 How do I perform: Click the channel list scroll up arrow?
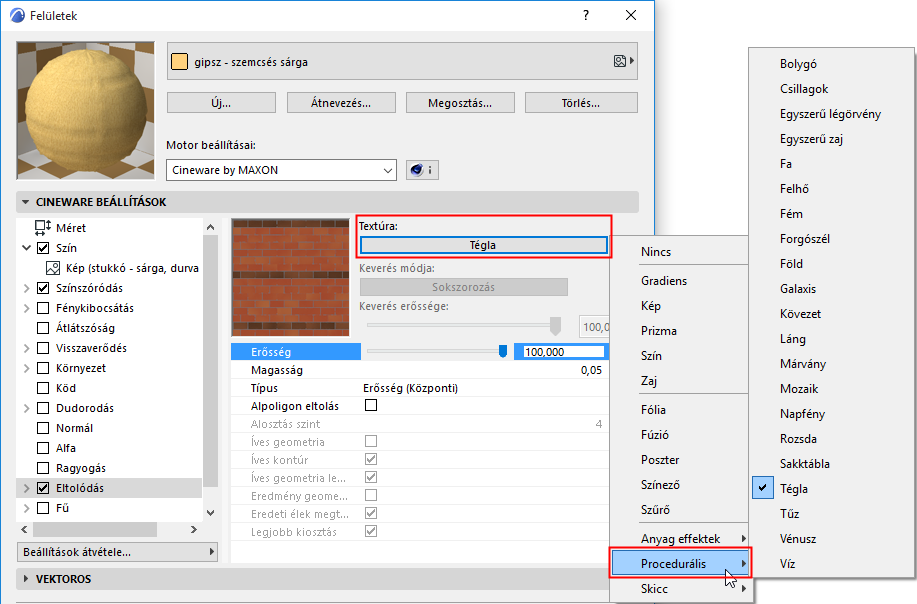pos(211,227)
